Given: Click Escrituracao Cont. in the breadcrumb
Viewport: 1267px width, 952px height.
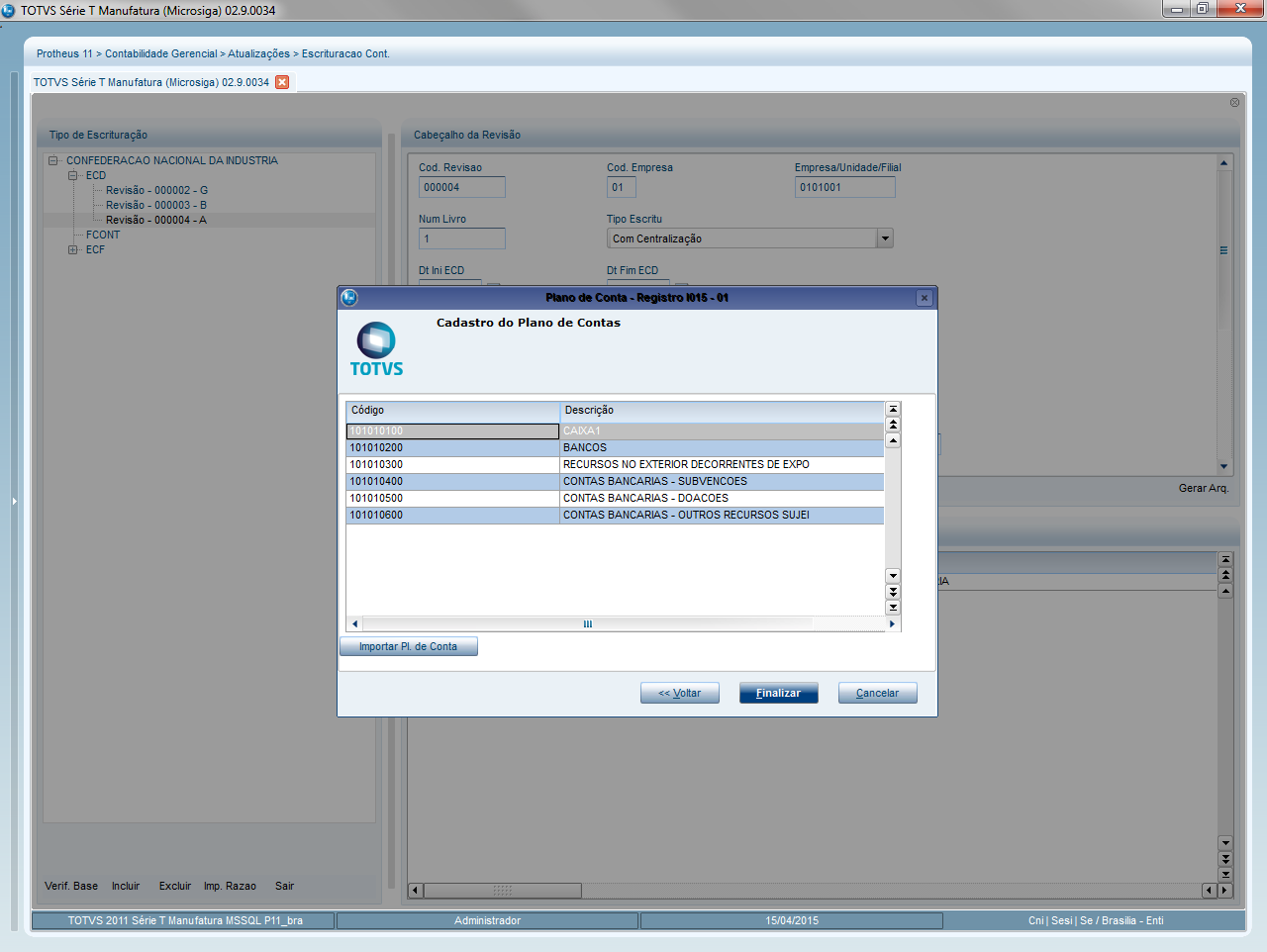Looking at the screenshot, I should coord(345,53).
